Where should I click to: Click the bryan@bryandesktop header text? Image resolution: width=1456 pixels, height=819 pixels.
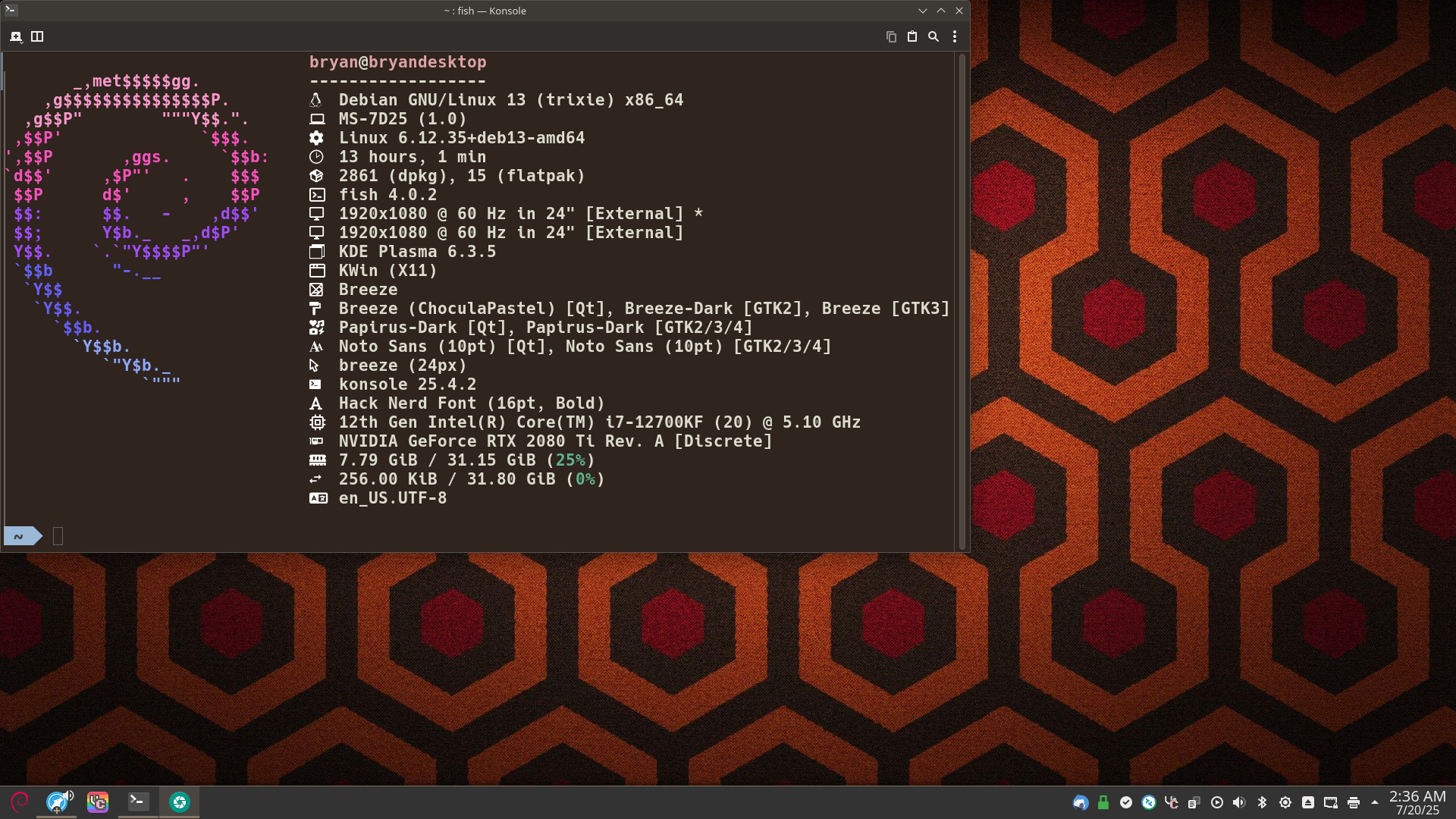click(x=398, y=62)
